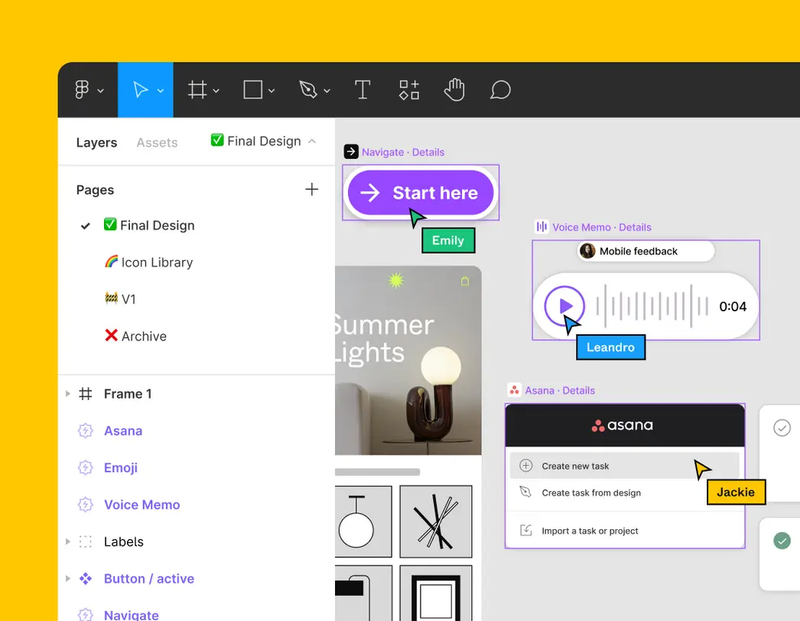This screenshot has width=800, height=621.
Task: Open the Navigate · Details label
Action: [403, 152]
